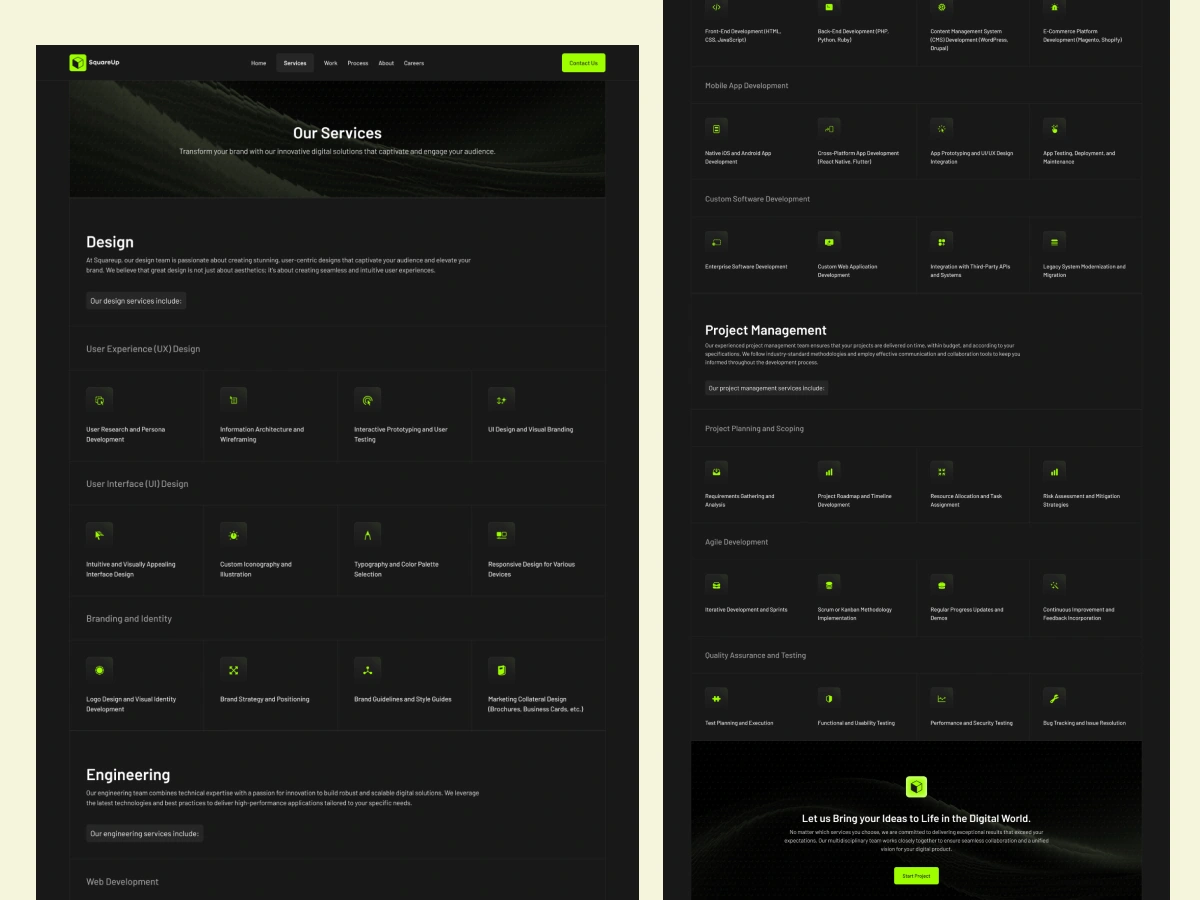Click the Information Architecture and Wireframing icon
This screenshot has height=900, width=1200.
click(233, 400)
